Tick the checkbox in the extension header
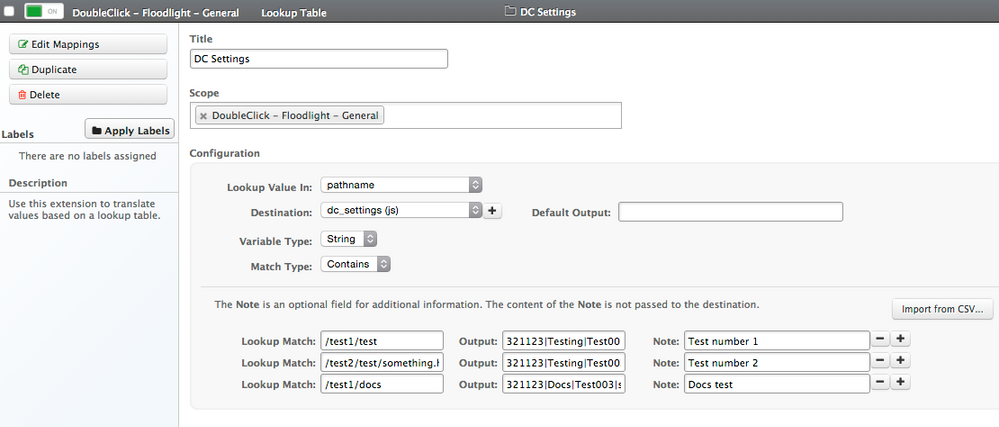999x427 pixels. [x=9, y=12]
